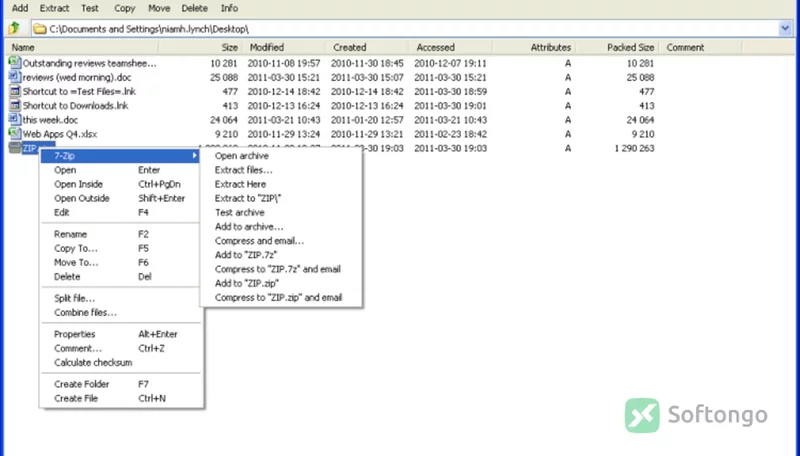Select file 'reviews (wed morning).doc'

(77, 78)
